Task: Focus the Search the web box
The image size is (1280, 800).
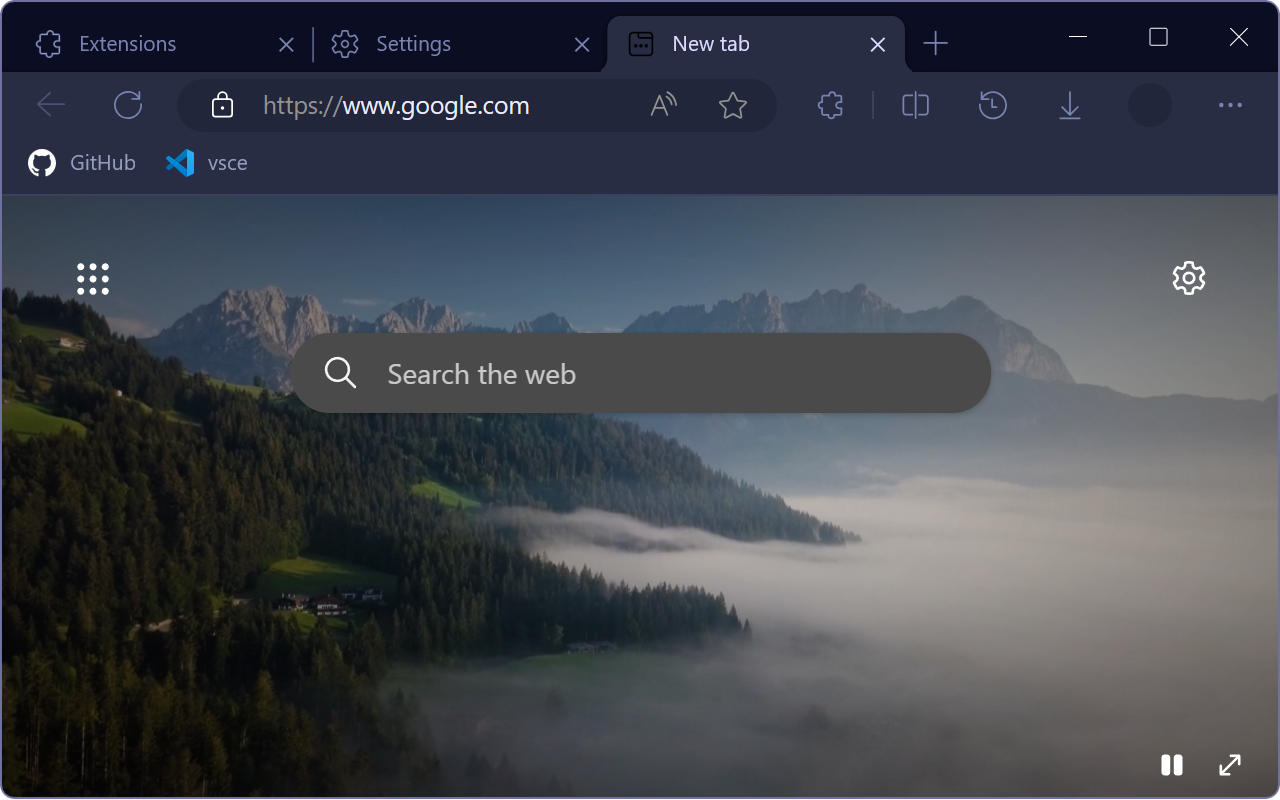Action: pyautogui.click(x=641, y=373)
